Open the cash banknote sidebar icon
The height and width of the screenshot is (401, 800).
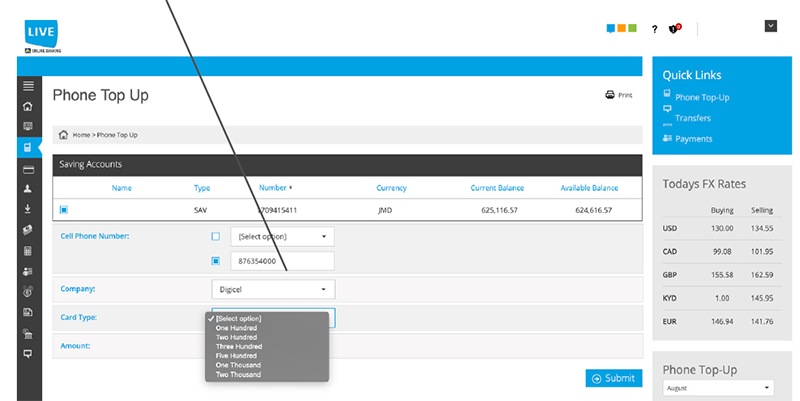click(28, 230)
